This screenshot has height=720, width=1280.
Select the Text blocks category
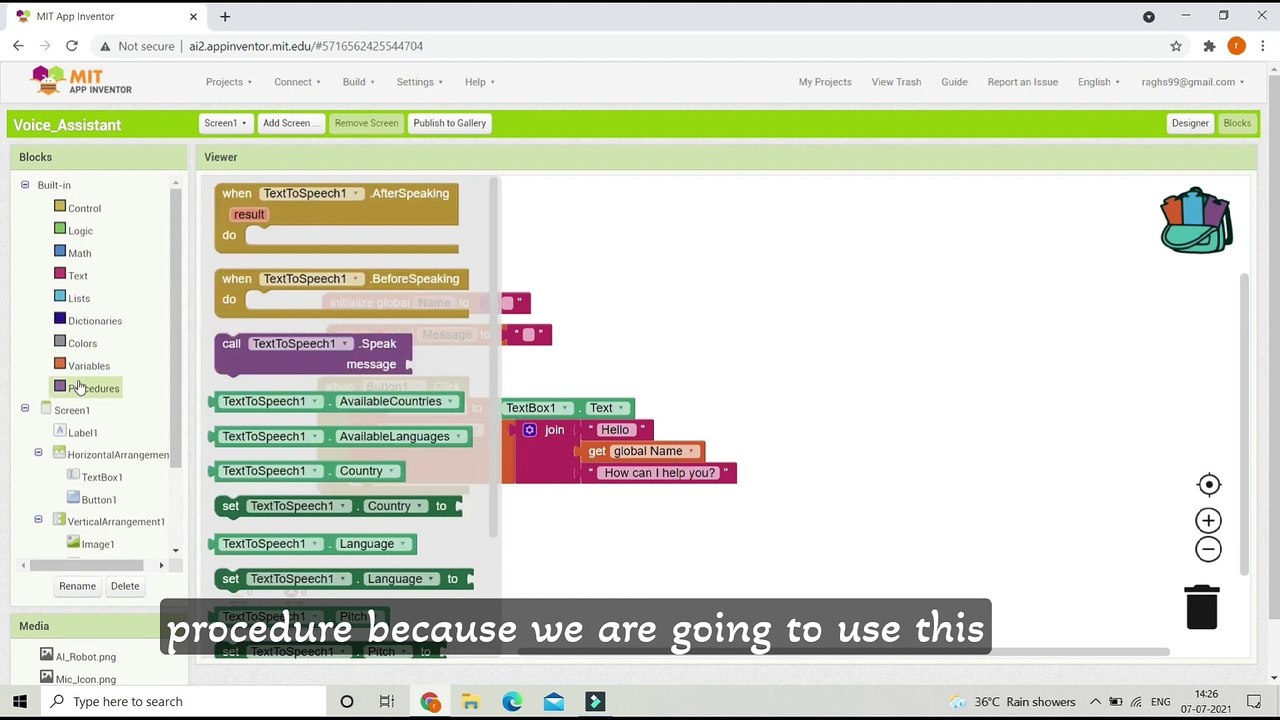(x=77, y=276)
